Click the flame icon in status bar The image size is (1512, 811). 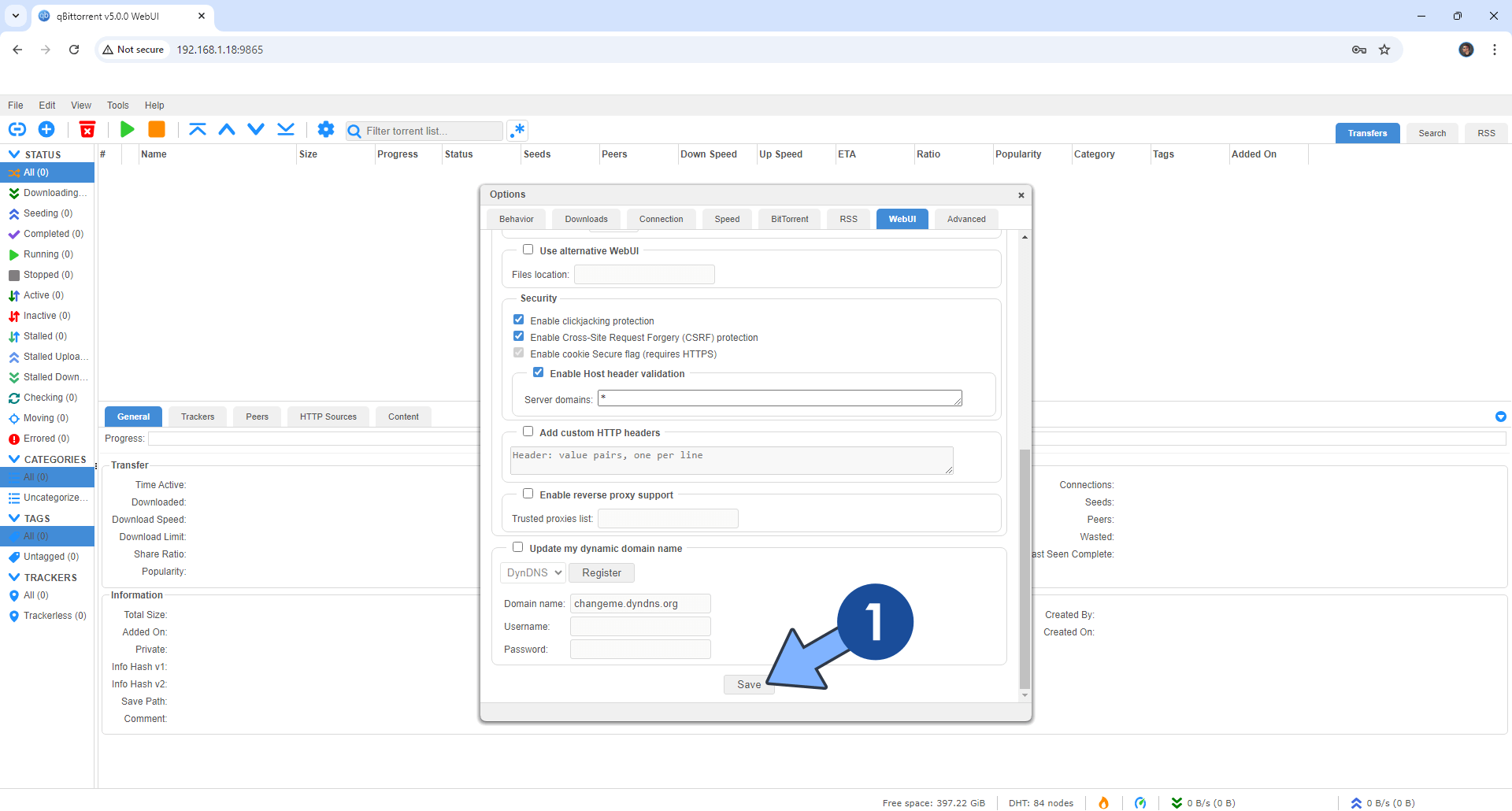(x=1103, y=802)
